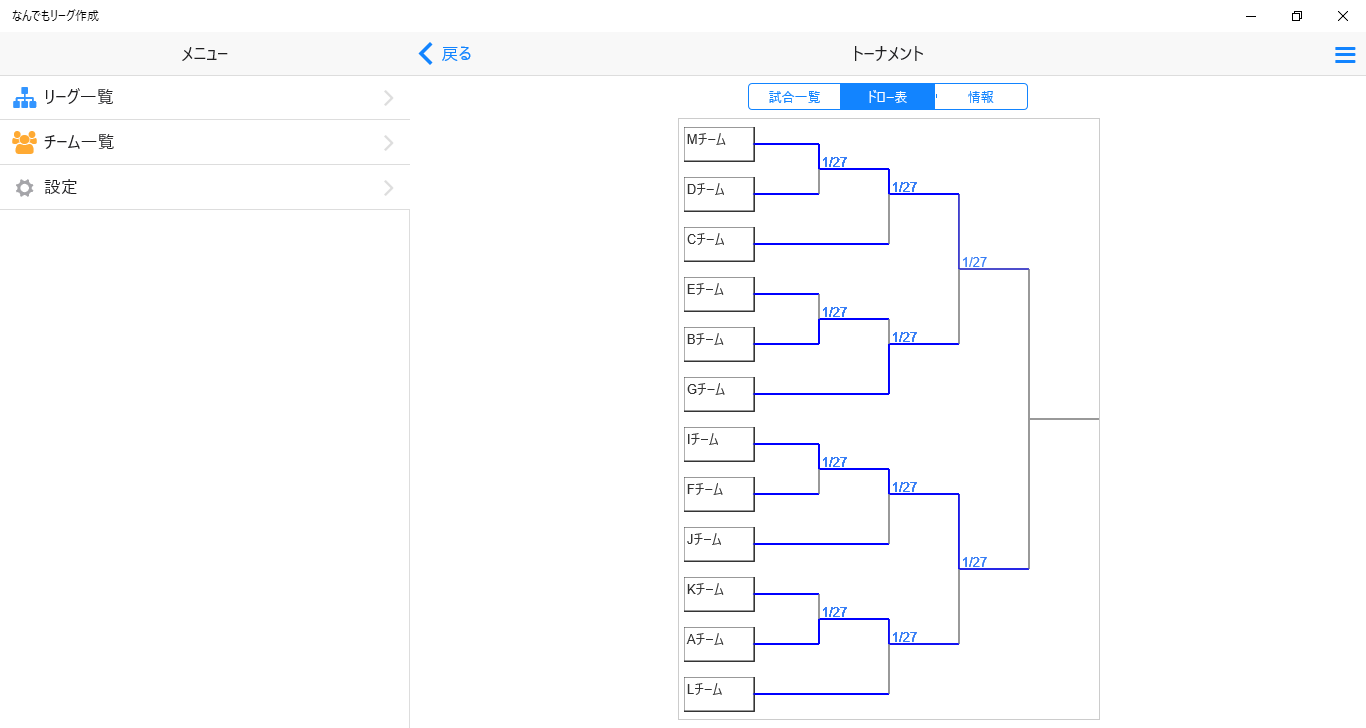Click the league list hierarchy icon
1366x728 pixels.
point(24,98)
